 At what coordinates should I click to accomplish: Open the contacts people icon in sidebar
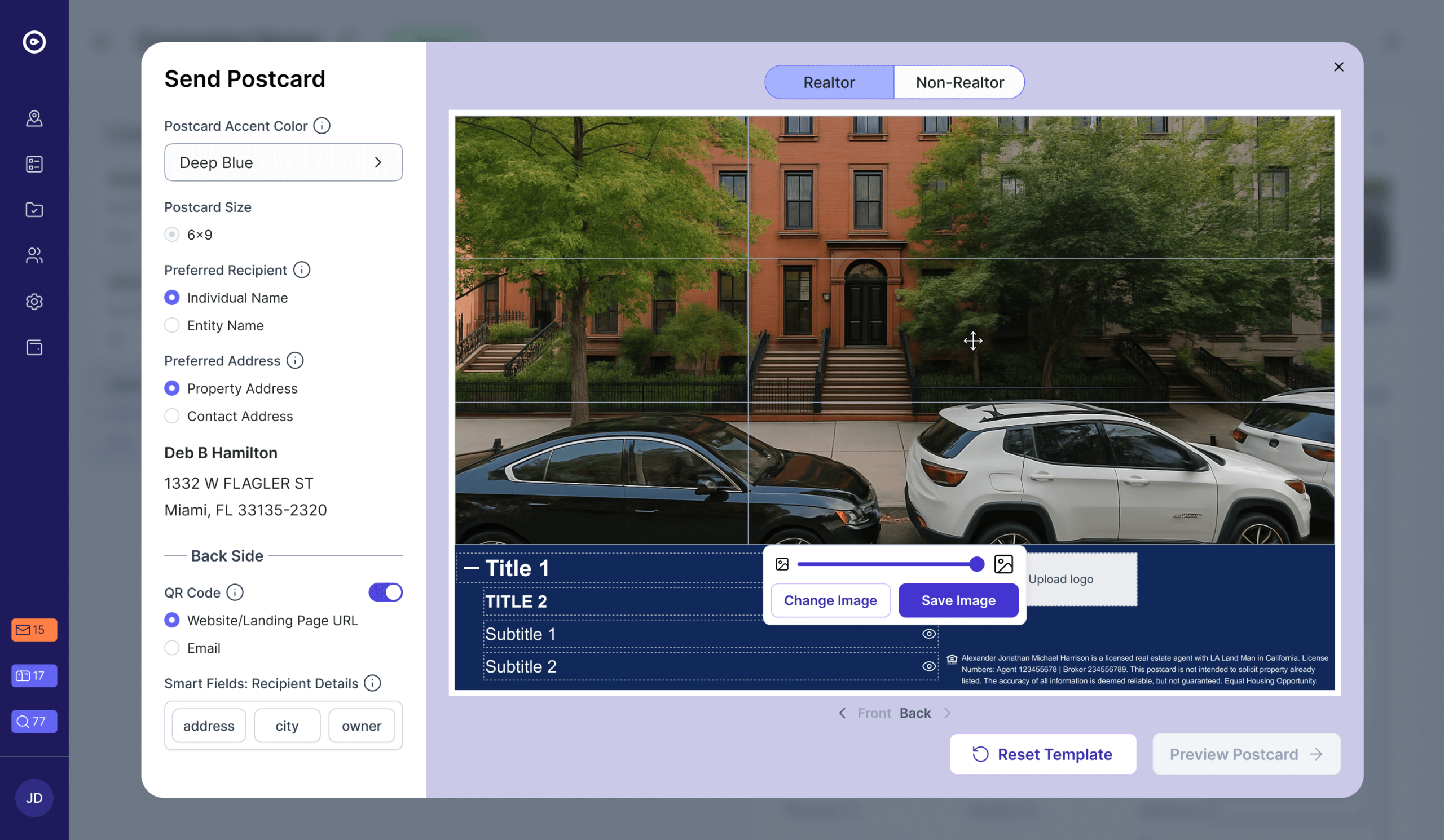[x=34, y=256]
